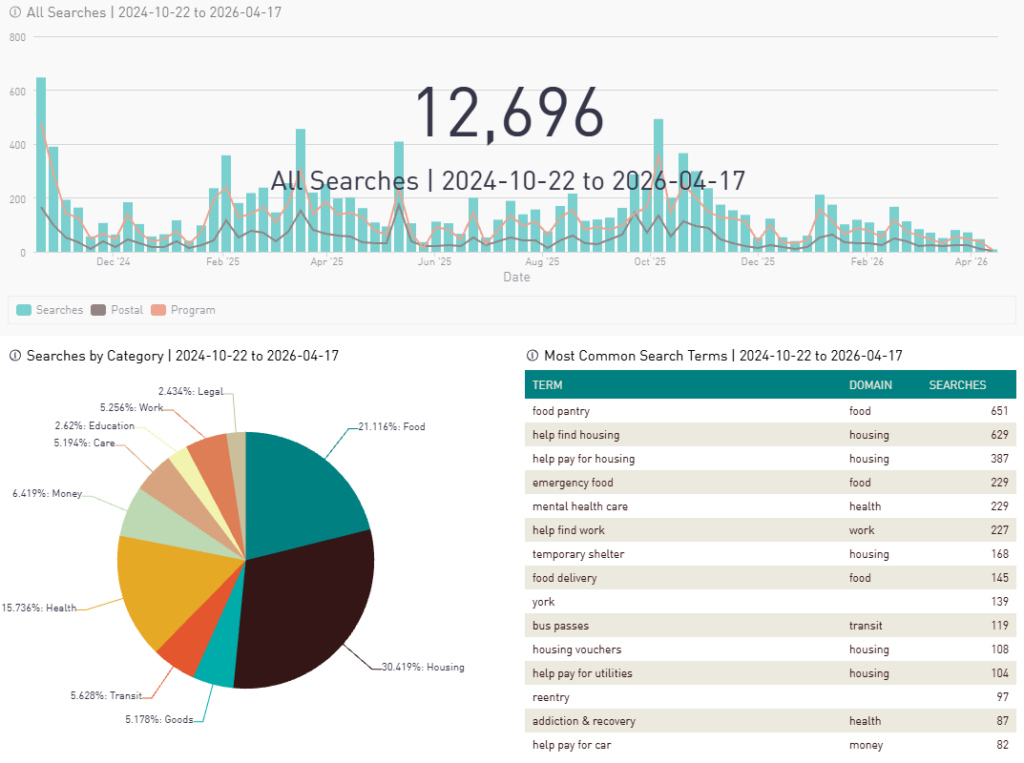Screen dimensions: 1024x763
Task: Toggle the Searches series in chart legend
Action: pos(50,310)
